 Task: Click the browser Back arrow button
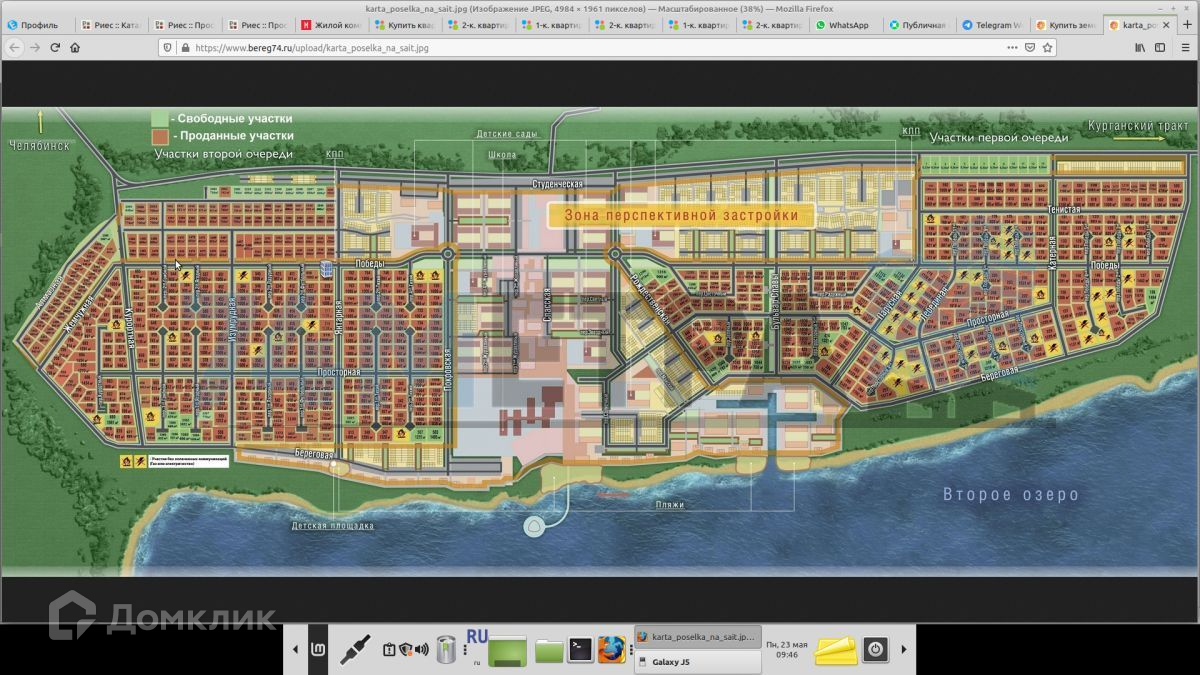point(15,47)
